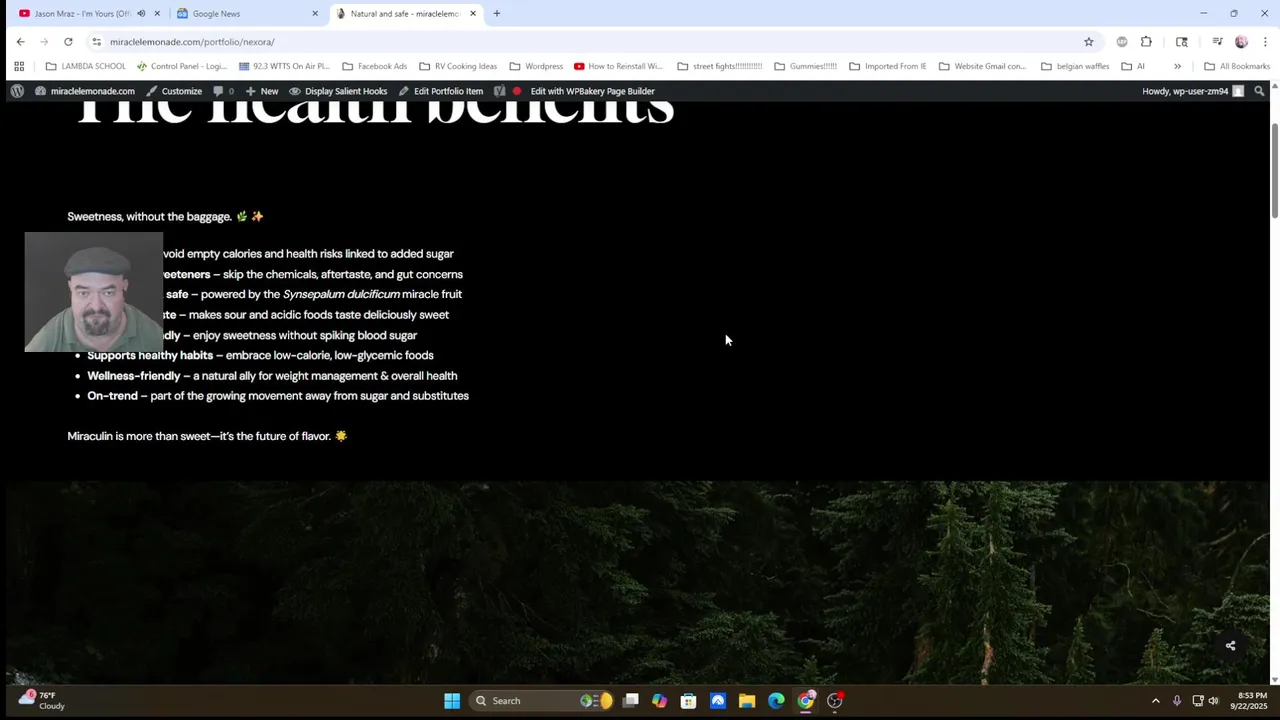The height and width of the screenshot is (720, 1280).
Task: Open Customize in the WP admin bar
Action: 174,91
